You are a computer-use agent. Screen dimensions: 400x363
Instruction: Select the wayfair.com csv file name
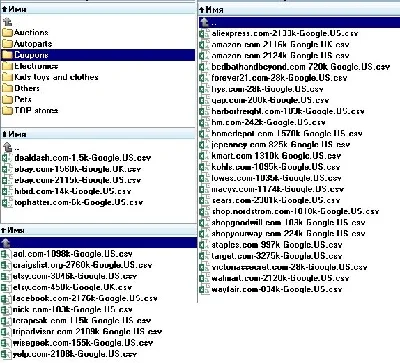click(277, 289)
